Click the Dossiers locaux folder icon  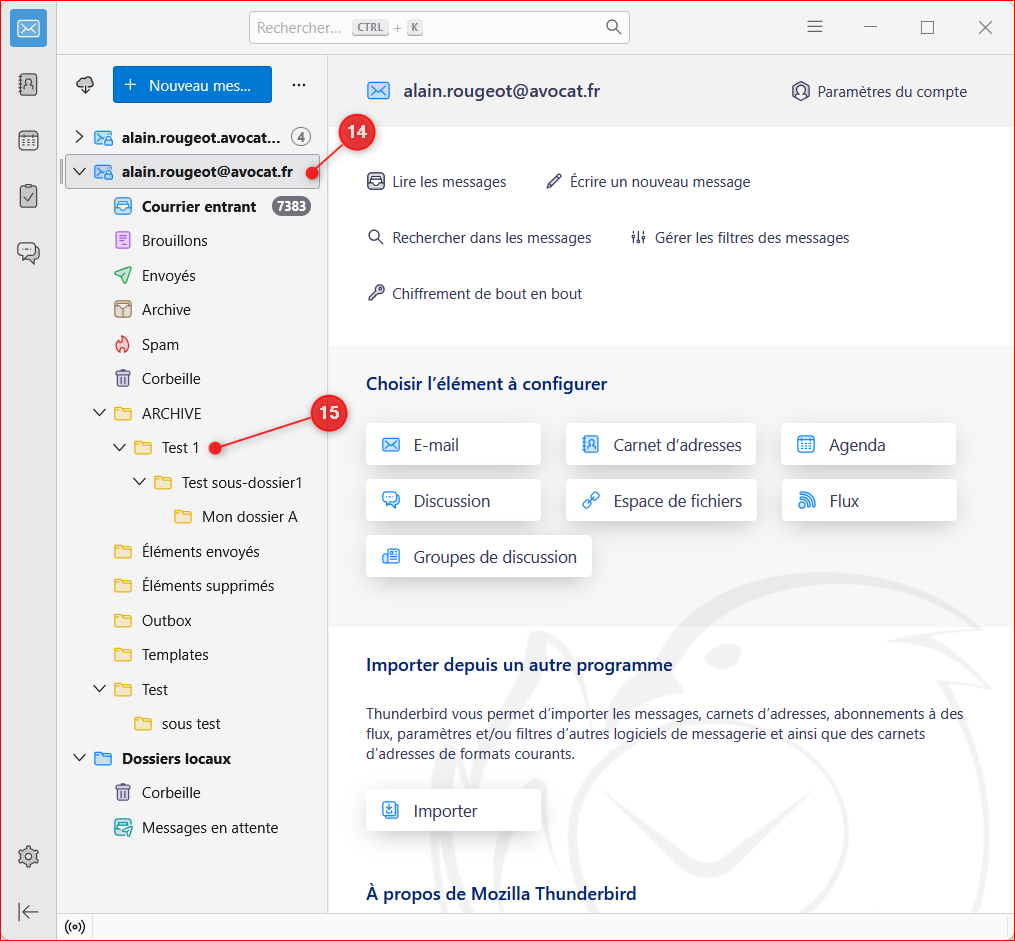[103, 758]
